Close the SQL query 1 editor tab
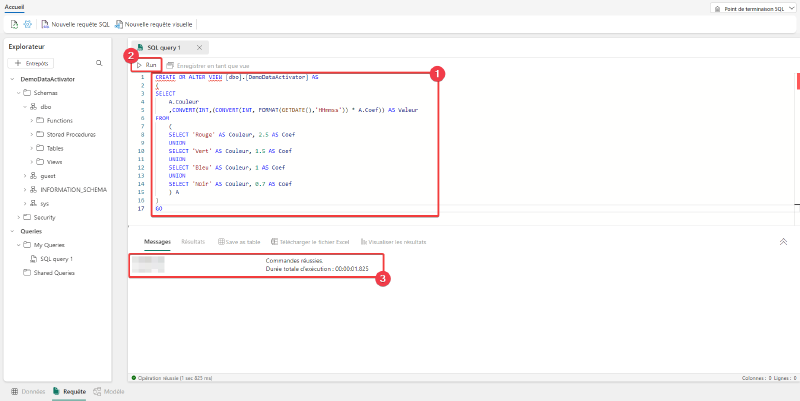This screenshot has height=401, width=800. [199, 47]
